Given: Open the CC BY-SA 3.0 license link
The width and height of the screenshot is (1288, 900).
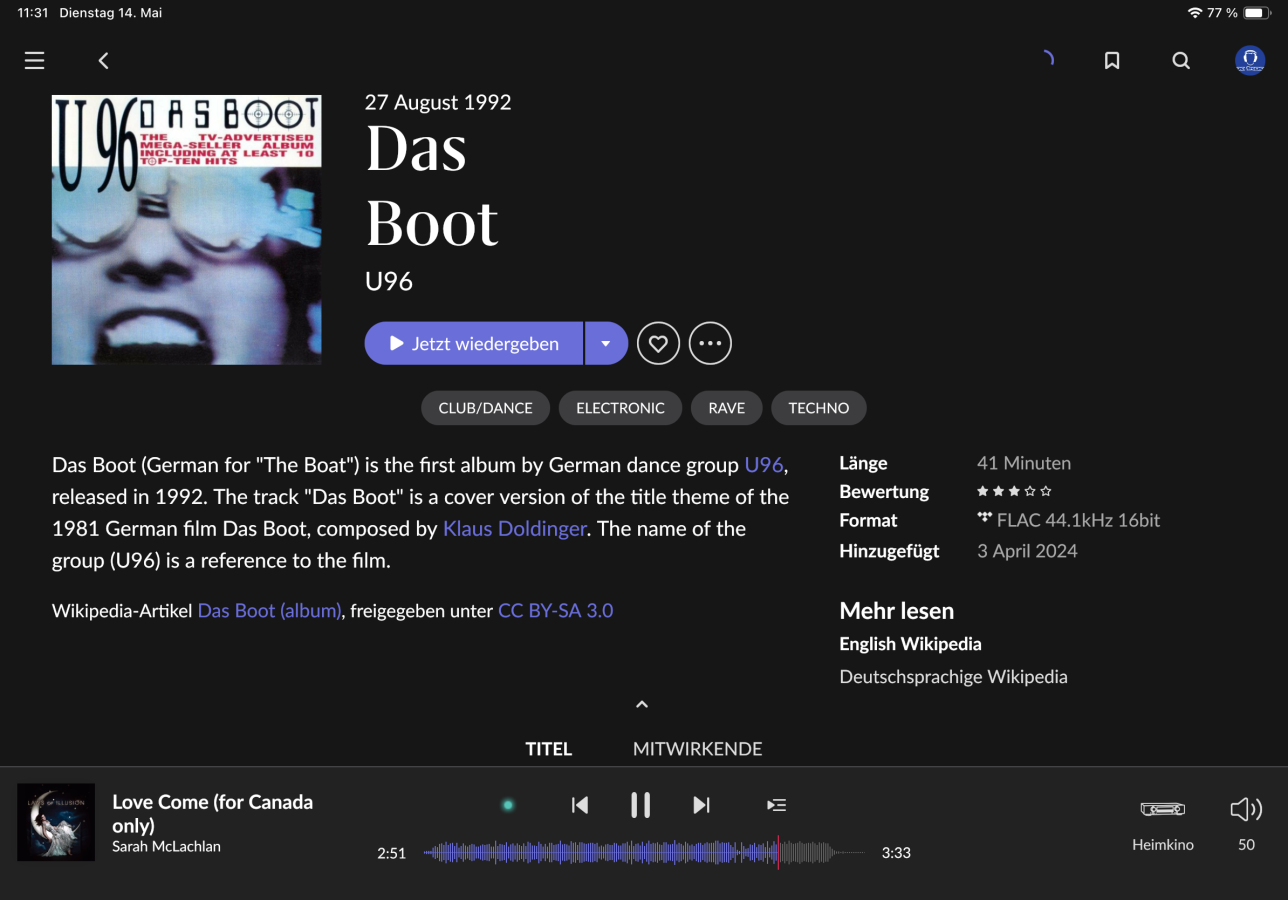Looking at the screenshot, I should click(556, 610).
